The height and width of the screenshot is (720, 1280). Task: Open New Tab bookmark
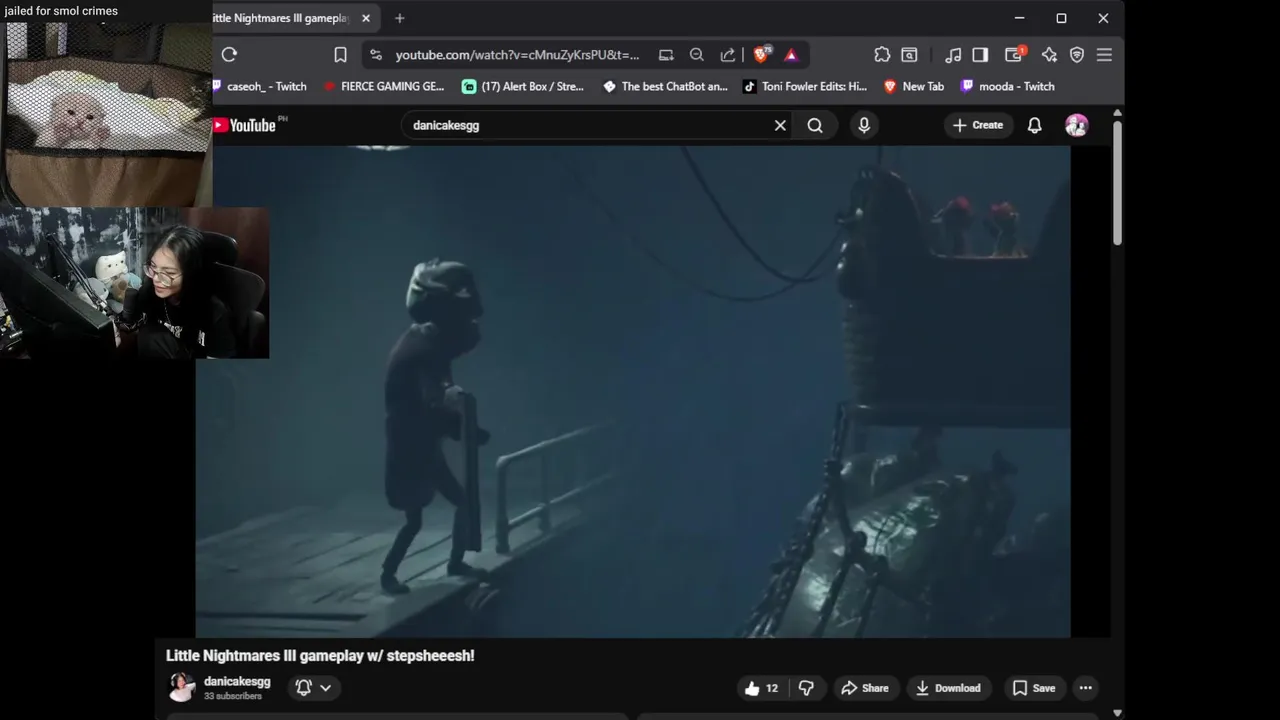coord(914,87)
